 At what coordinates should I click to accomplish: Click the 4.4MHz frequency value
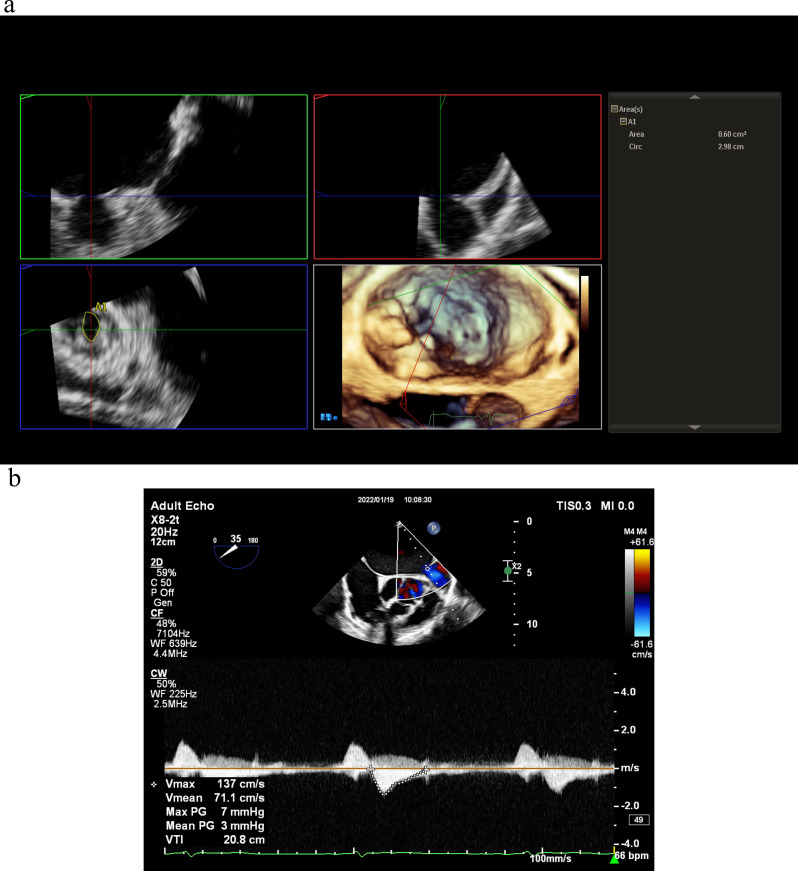170,654
